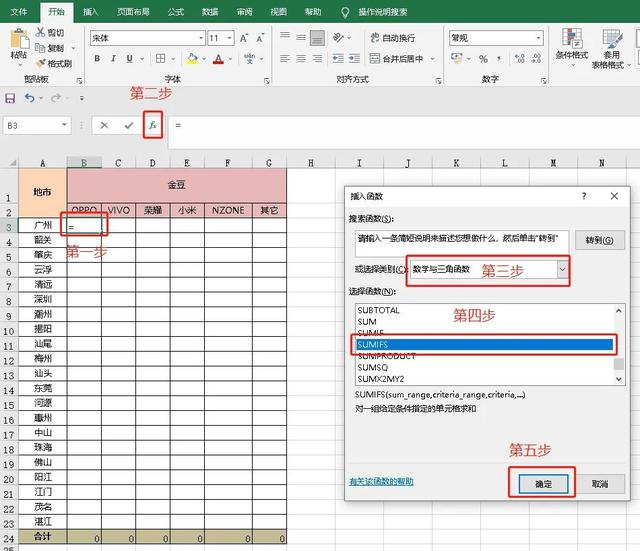Apply percent style format
The height and width of the screenshot is (551, 640).
point(483,59)
